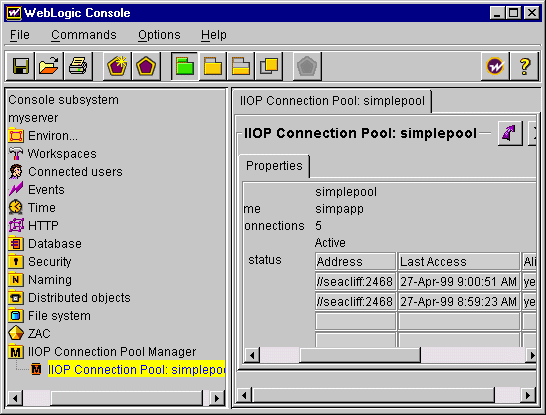Click the yellow question mark help icon

click(525, 66)
